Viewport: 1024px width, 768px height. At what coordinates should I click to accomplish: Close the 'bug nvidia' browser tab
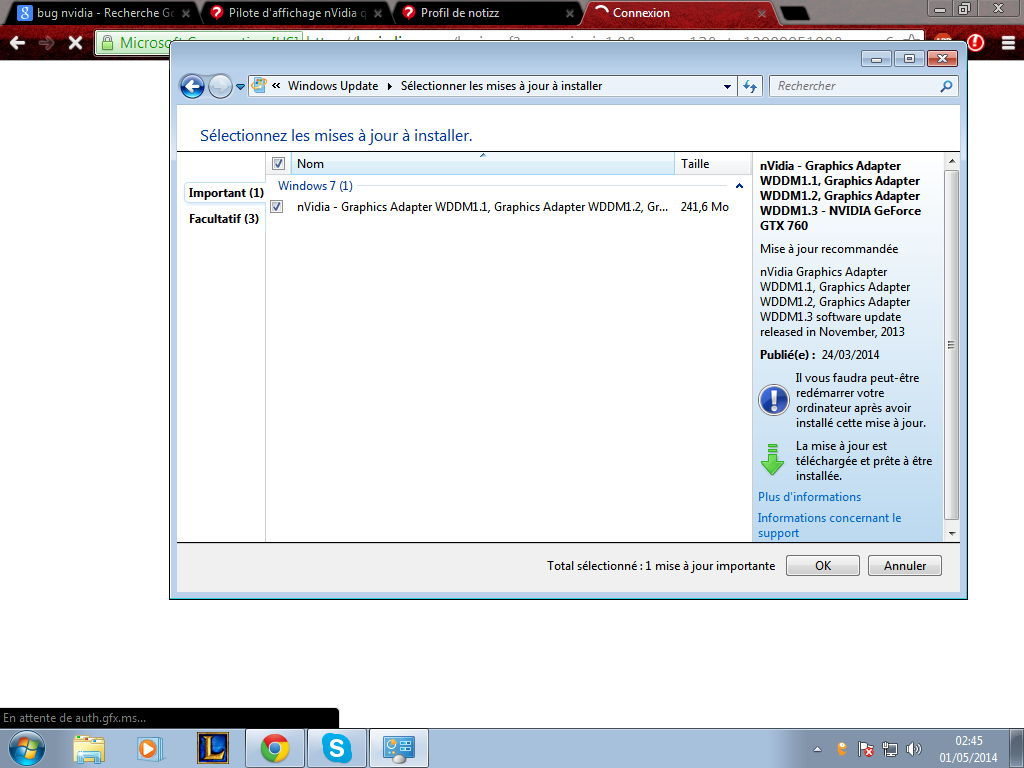click(x=186, y=13)
